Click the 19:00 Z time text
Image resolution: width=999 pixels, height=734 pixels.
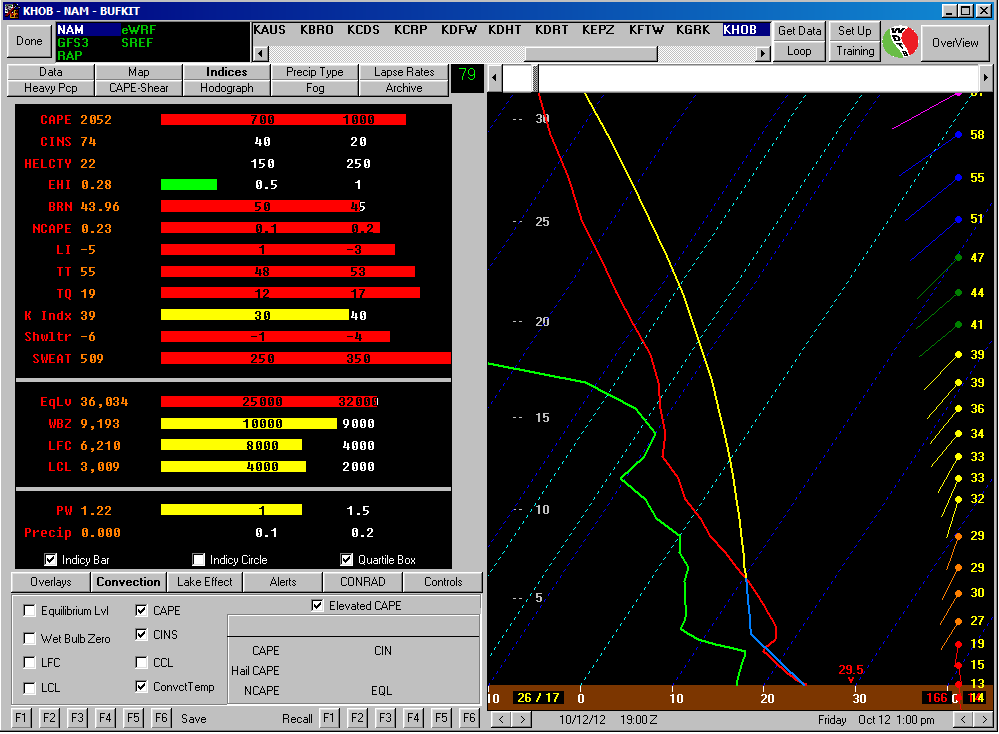(638, 719)
